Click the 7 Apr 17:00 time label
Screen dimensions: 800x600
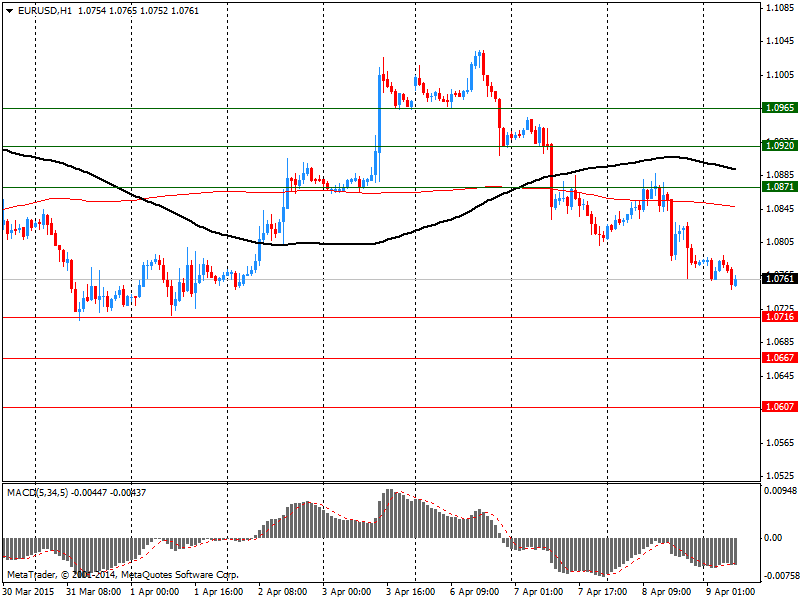[x=603, y=591]
